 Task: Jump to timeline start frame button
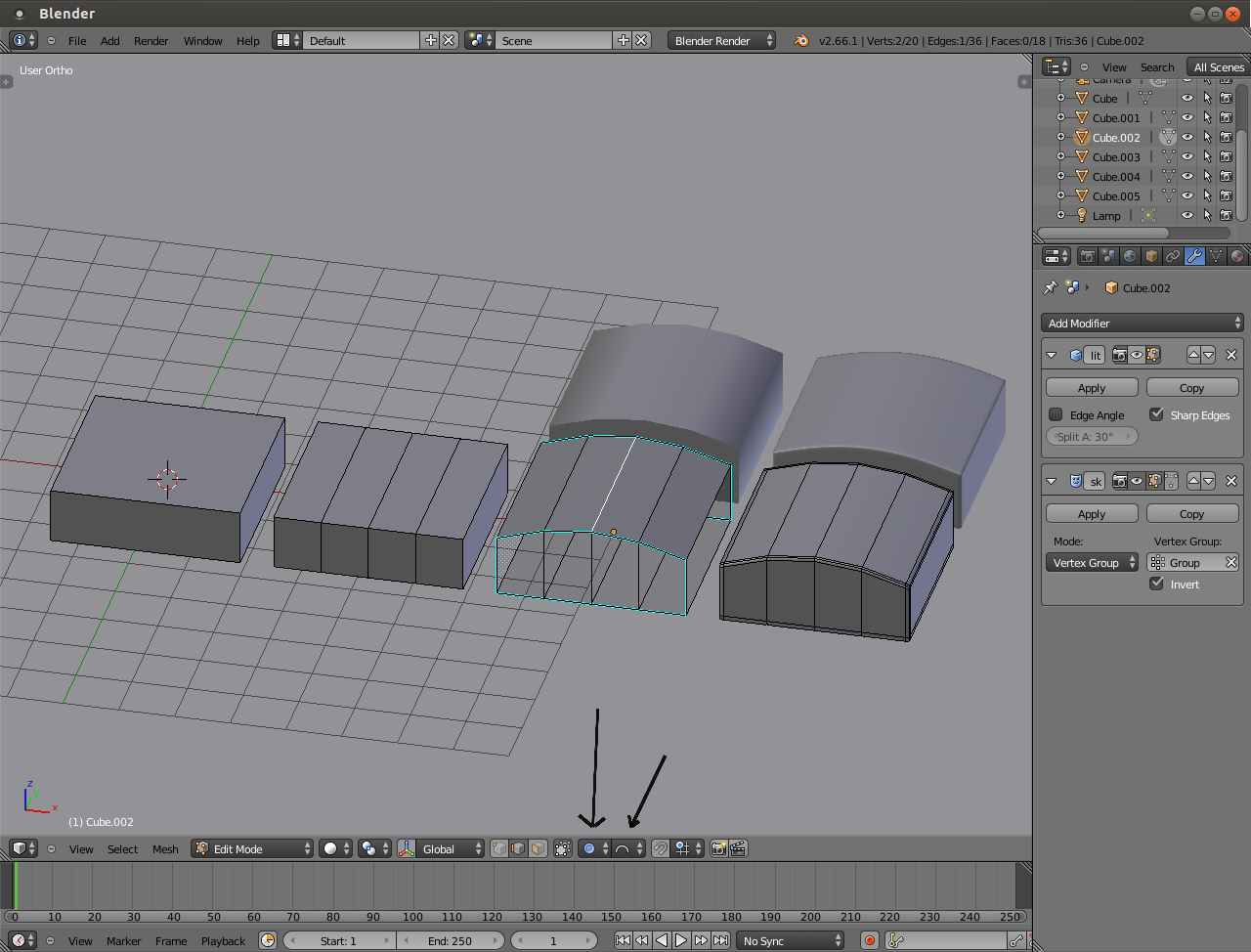coord(623,940)
